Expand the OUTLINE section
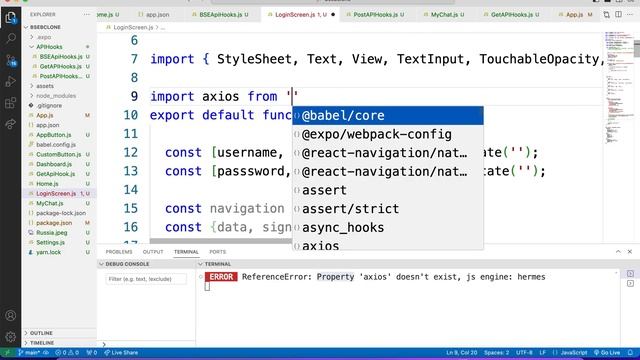 click(x=41, y=333)
